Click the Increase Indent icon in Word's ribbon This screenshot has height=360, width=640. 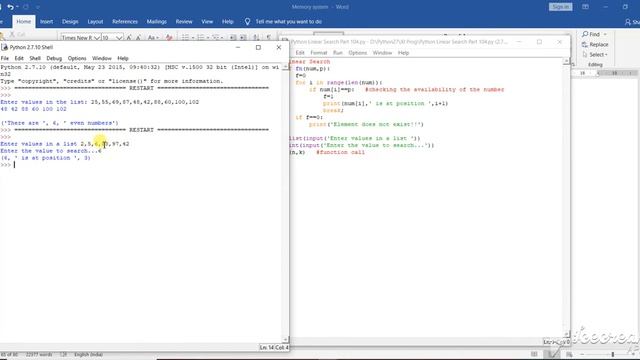point(243,38)
